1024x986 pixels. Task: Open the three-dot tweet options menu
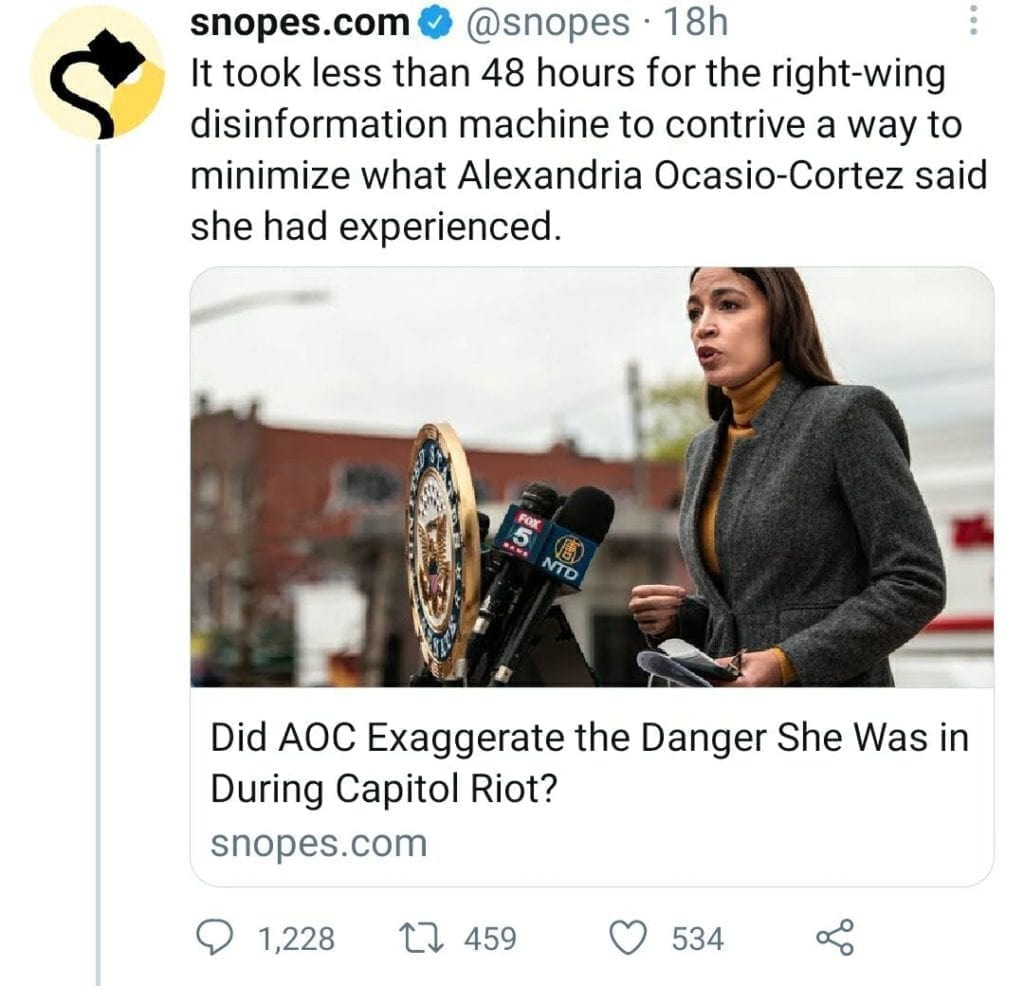(973, 21)
